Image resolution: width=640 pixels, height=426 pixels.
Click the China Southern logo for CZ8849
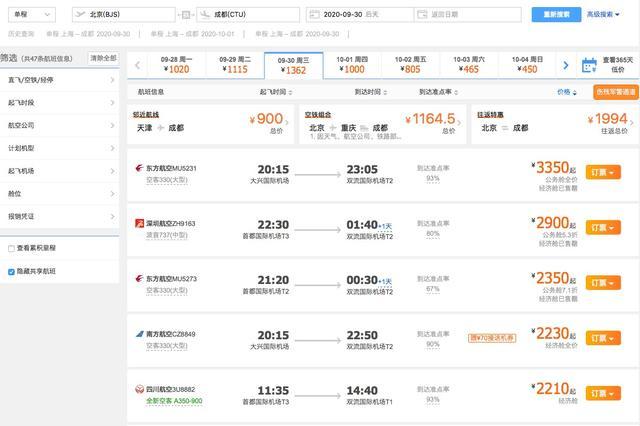point(140,334)
